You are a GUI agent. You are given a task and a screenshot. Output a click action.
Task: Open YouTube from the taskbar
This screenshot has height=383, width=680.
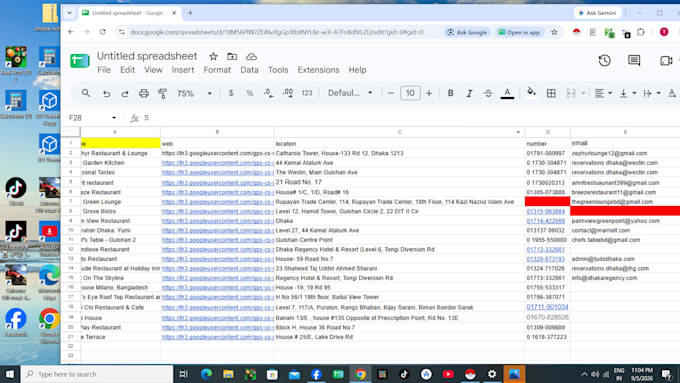448,374
